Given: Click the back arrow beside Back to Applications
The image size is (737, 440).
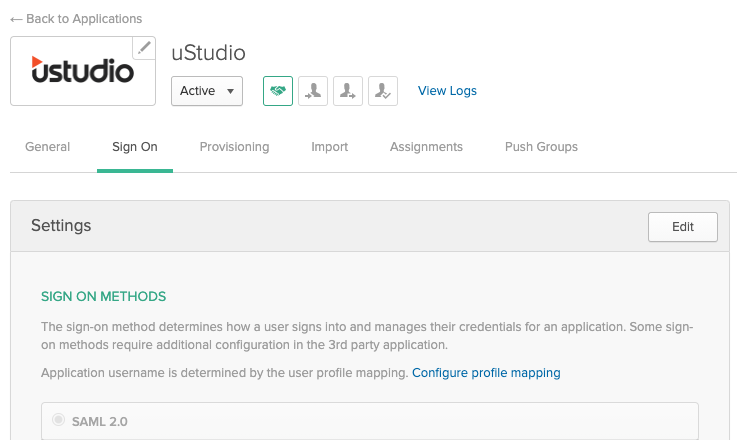Looking at the screenshot, I should click(16, 19).
